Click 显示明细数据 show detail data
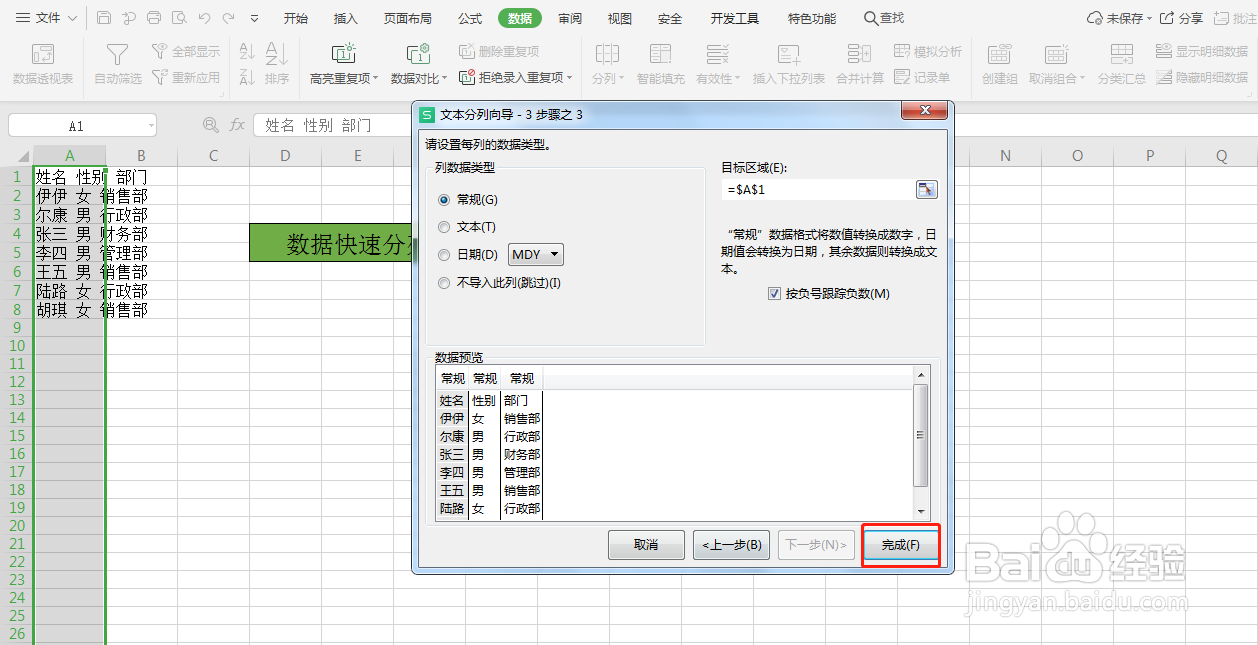This screenshot has height=645, width=1258. point(1202,52)
